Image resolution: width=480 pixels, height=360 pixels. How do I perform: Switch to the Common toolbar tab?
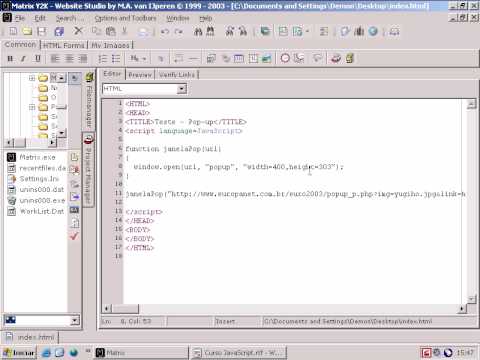[20, 44]
